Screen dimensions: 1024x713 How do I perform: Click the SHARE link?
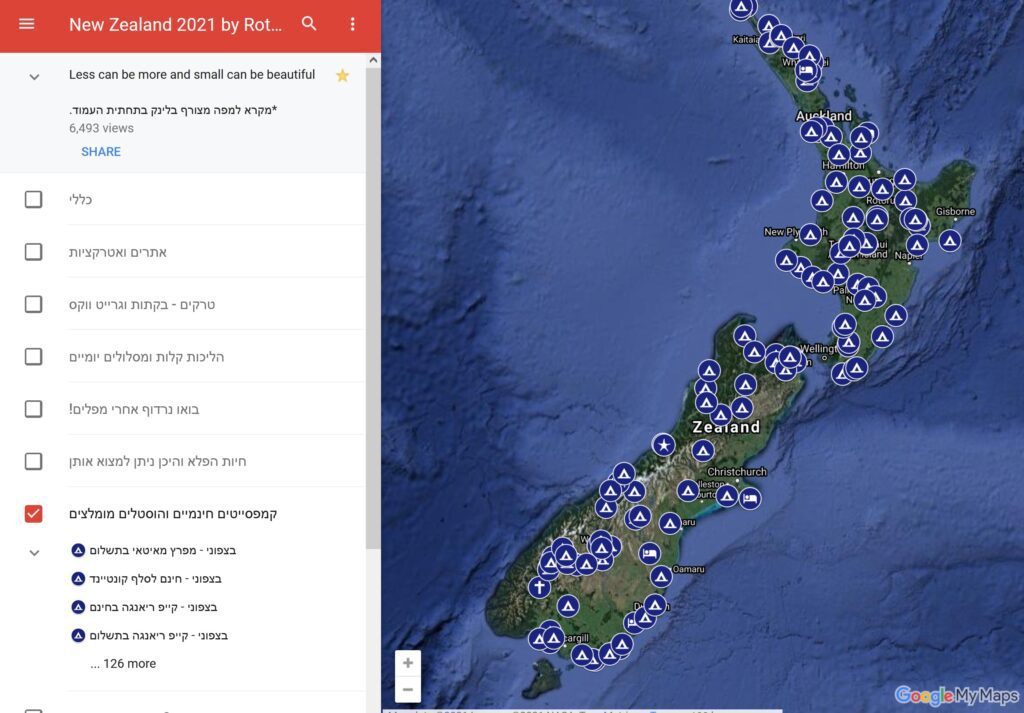(101, 152)
